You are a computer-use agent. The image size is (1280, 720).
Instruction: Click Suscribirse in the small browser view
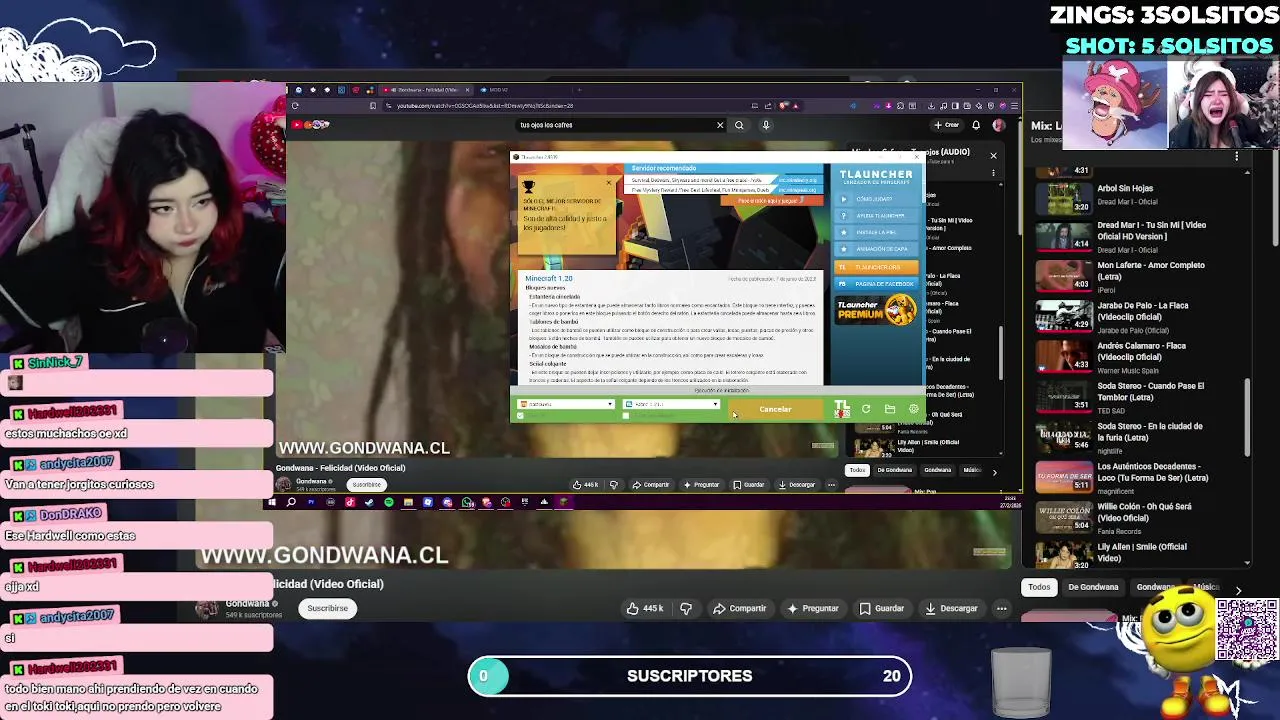[366, 485]
